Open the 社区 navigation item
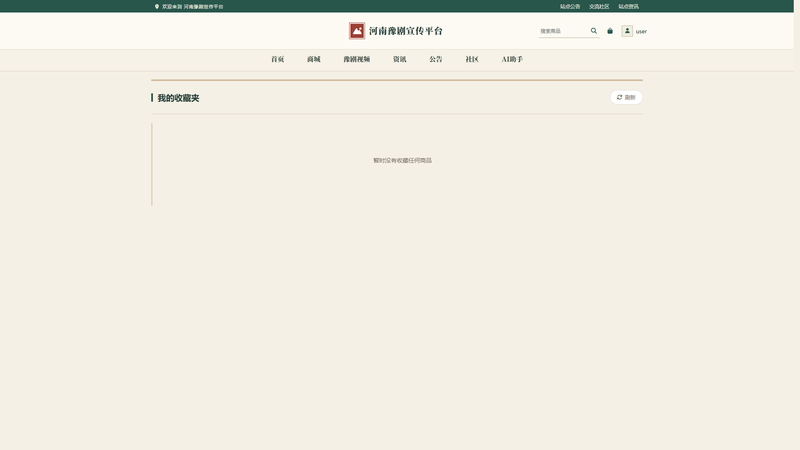The width and height of the screenshot is (800, 450). tap(472, 59)
